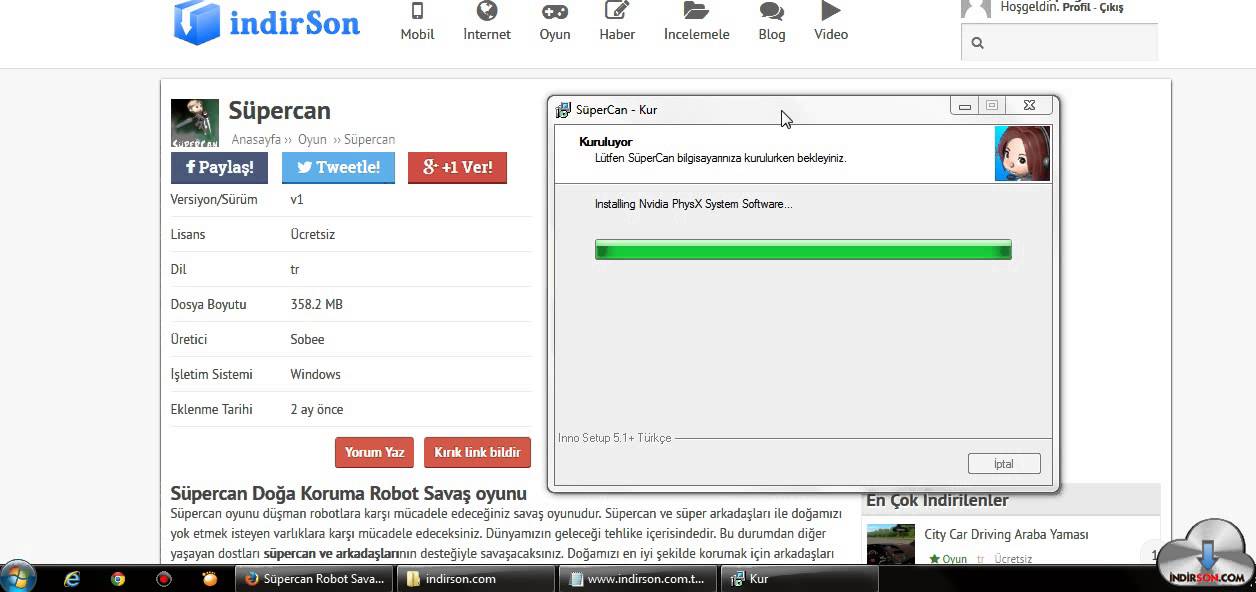Click the City Car Driving thumbnail
The height and width of the screenshot is (592, 1256).
[x=891, y=544]
